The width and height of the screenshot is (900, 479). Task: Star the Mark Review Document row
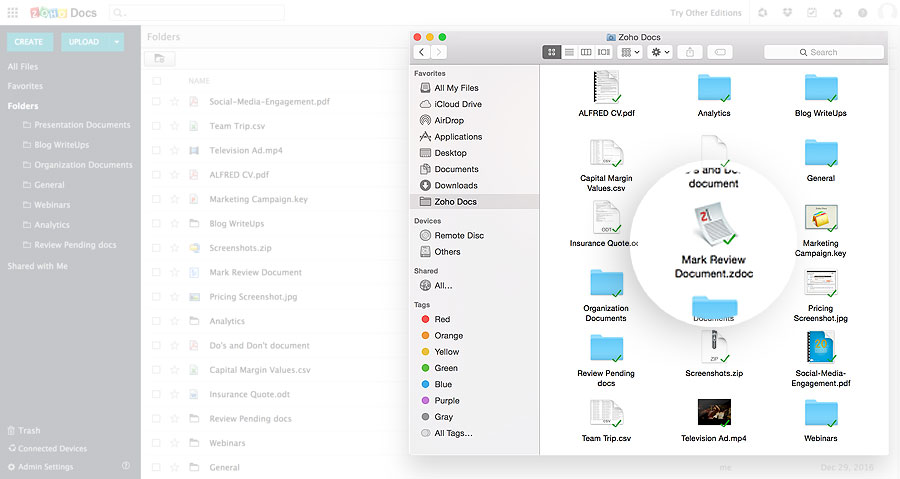(x=174, y=272)
